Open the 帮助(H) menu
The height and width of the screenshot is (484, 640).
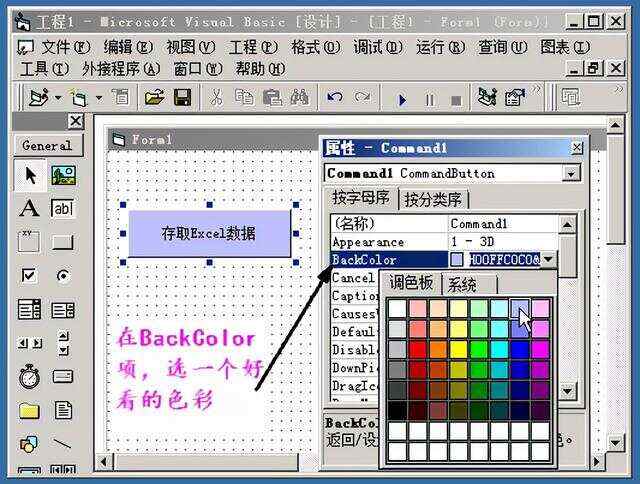click(x=260, y=69)
